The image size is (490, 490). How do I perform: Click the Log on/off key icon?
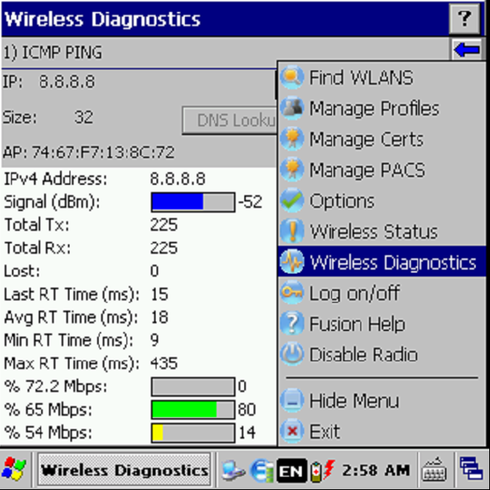tap(292, 293)
